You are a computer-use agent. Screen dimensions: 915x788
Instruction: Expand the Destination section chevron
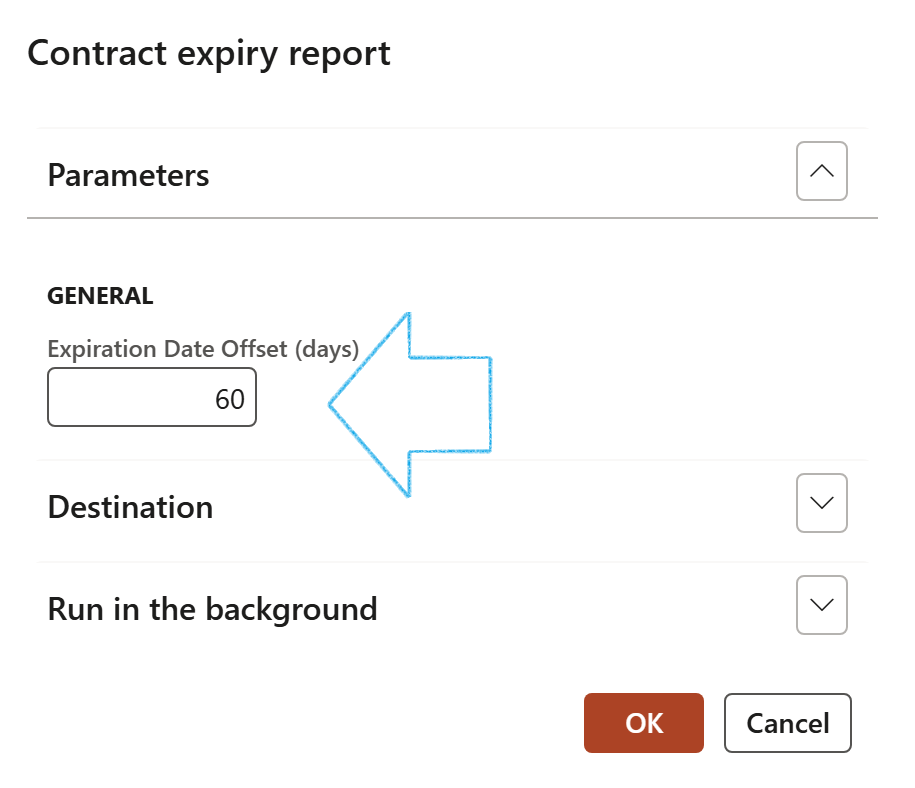(x=821, y=503)
